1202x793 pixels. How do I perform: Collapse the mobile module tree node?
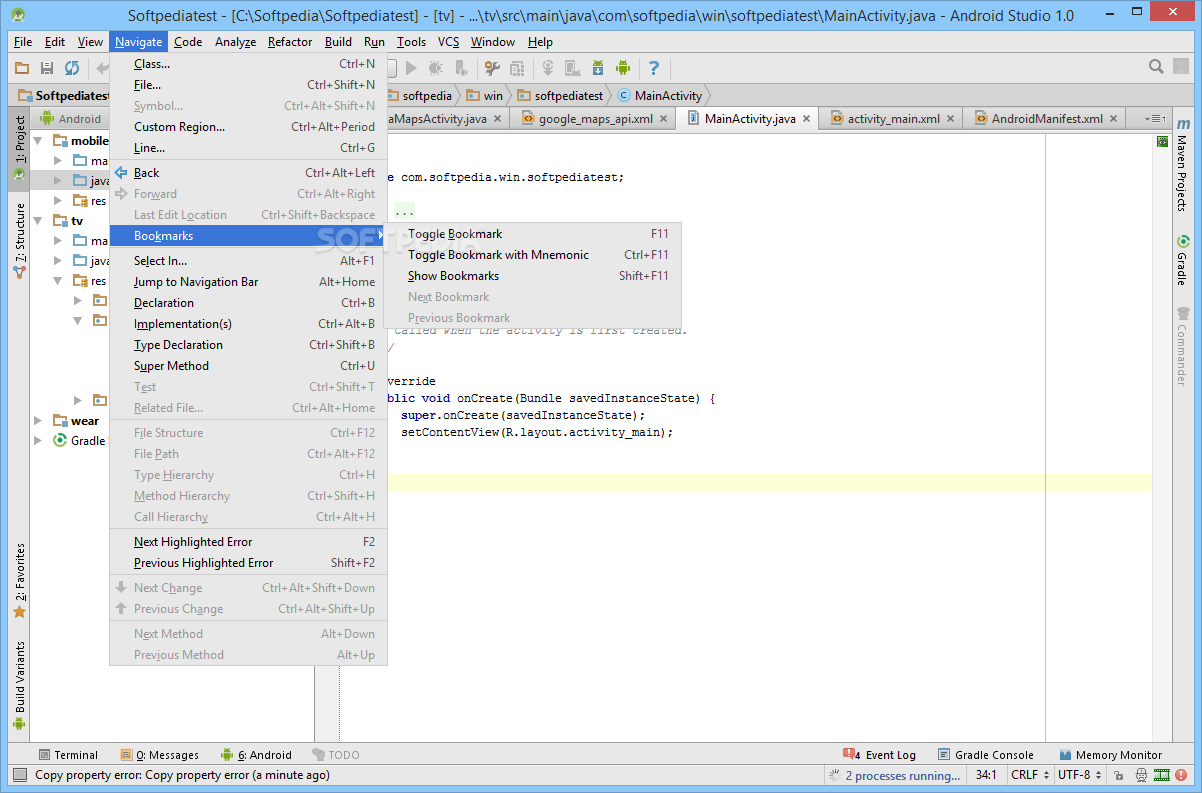[38, 141]
